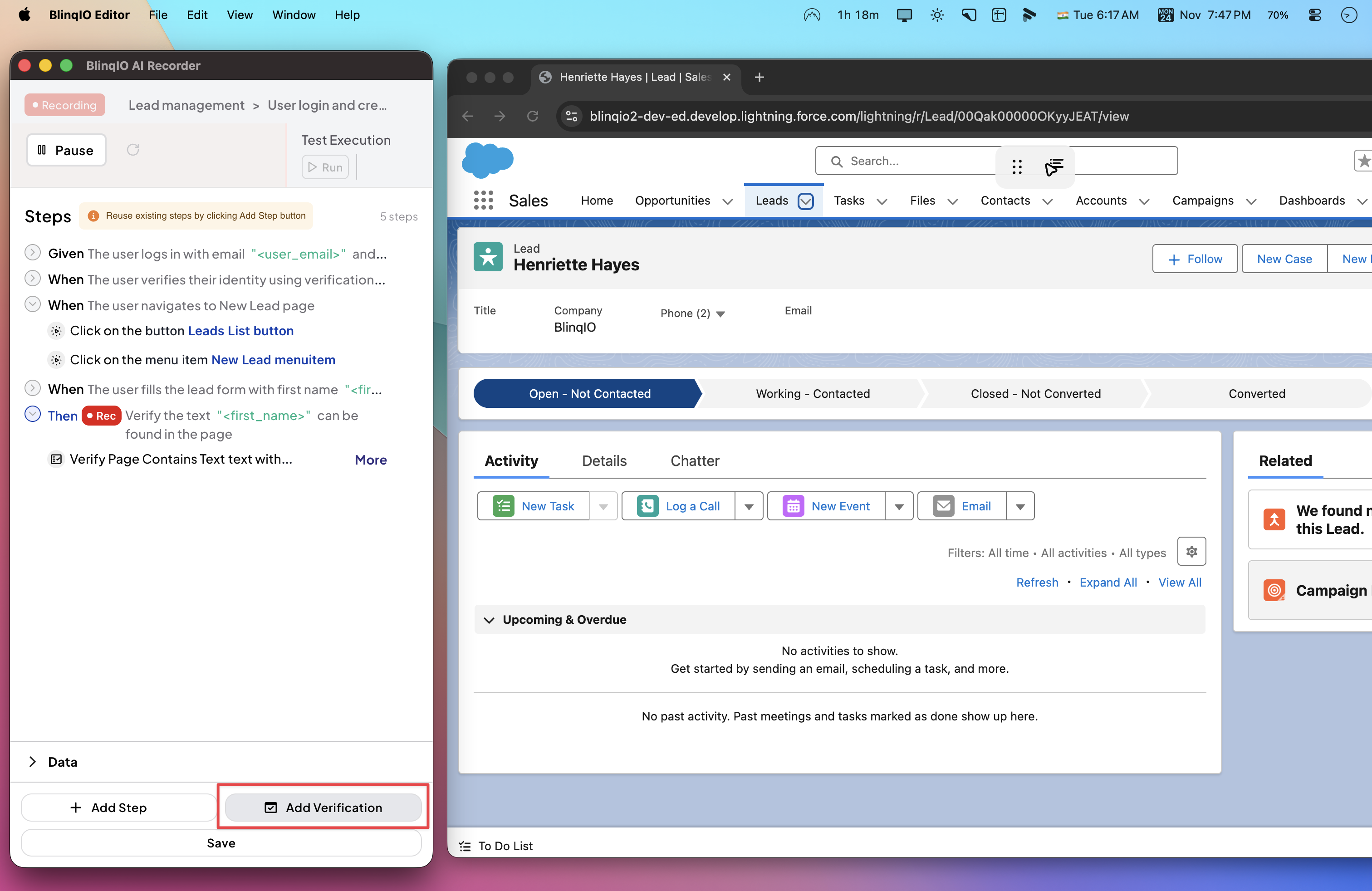
Task: Expand the Given user logs in step
Action: pos(33,252)
